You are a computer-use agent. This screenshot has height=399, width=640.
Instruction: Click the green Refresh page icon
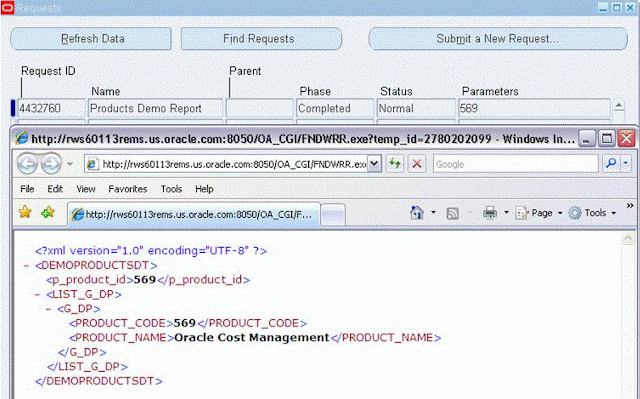(395, 164)
